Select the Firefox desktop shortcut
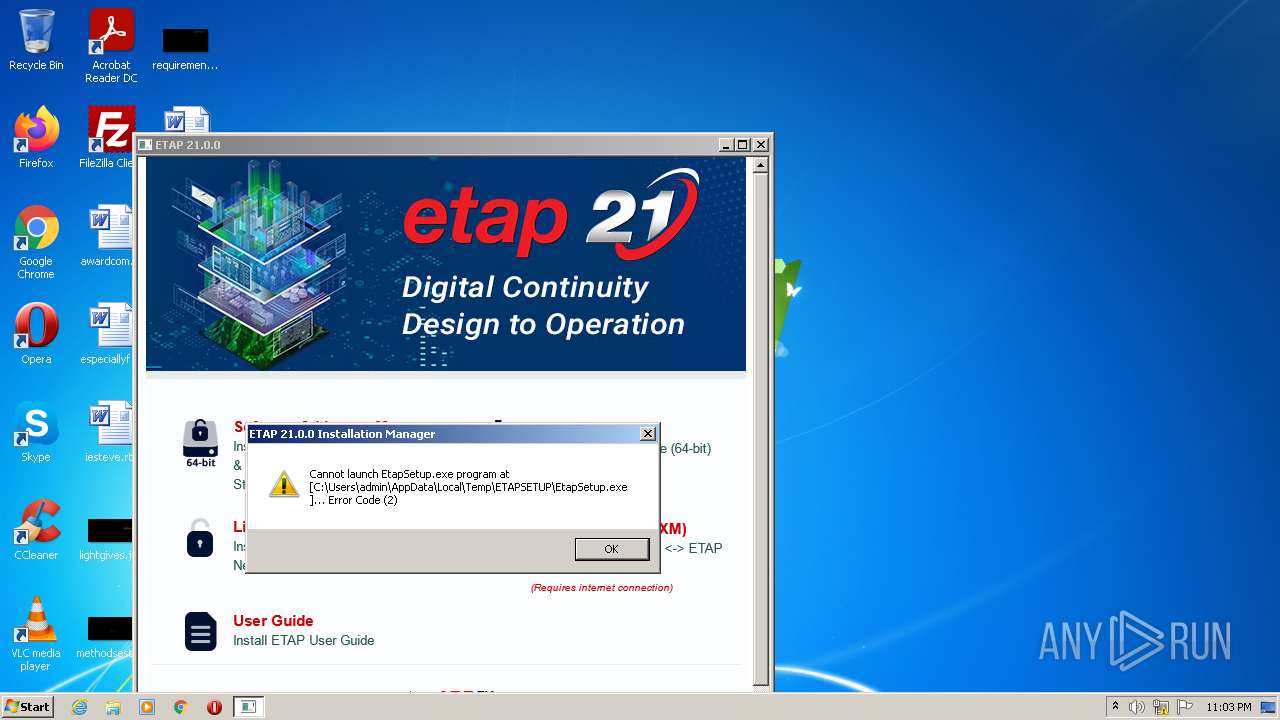The width and height of the screenshot is (1280, 720). (36, 138)
